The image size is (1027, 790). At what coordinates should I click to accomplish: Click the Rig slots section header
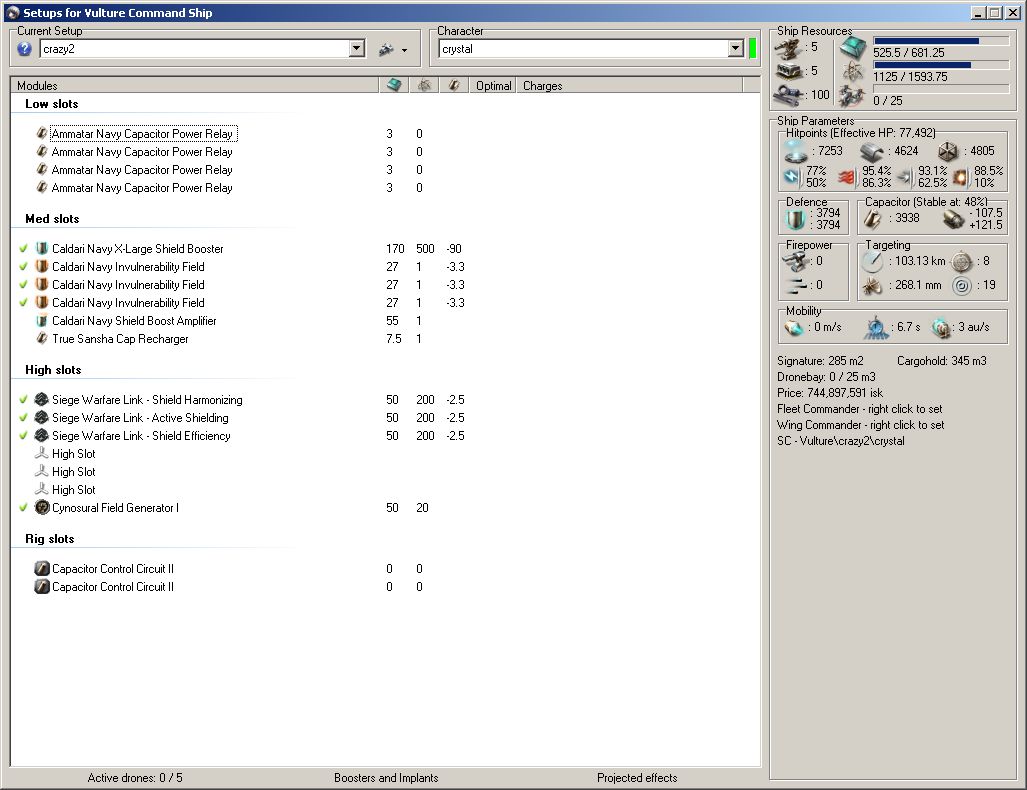click(50, 539)
